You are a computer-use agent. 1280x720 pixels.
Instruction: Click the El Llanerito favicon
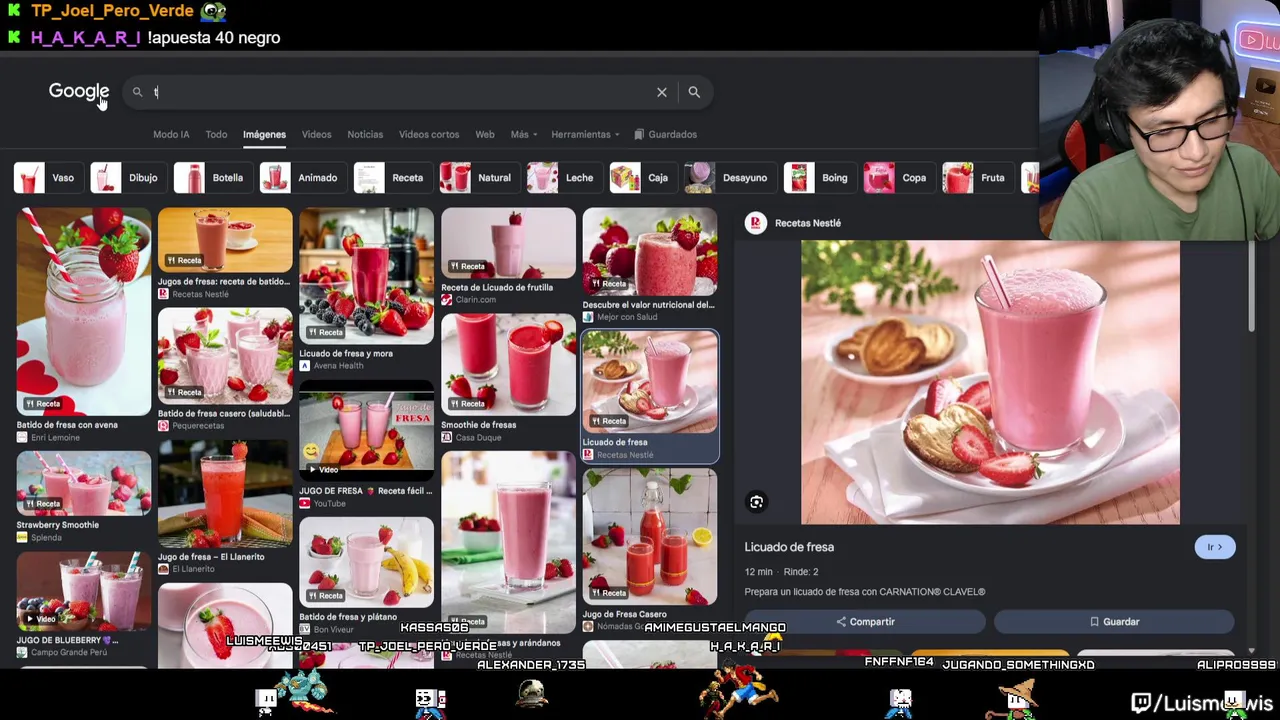click(163, 569)
